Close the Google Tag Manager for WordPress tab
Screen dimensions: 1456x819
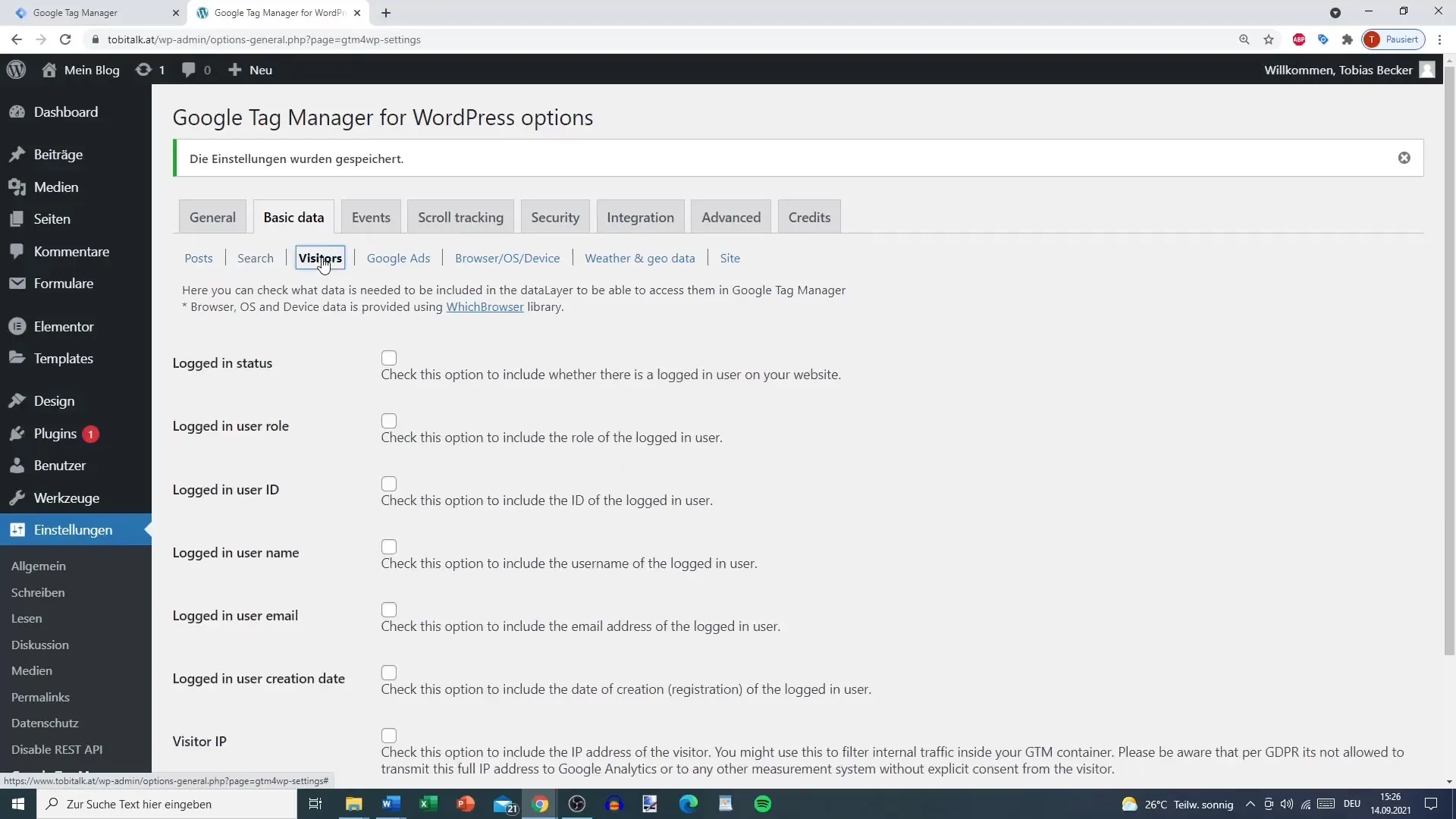click(357, 13)
